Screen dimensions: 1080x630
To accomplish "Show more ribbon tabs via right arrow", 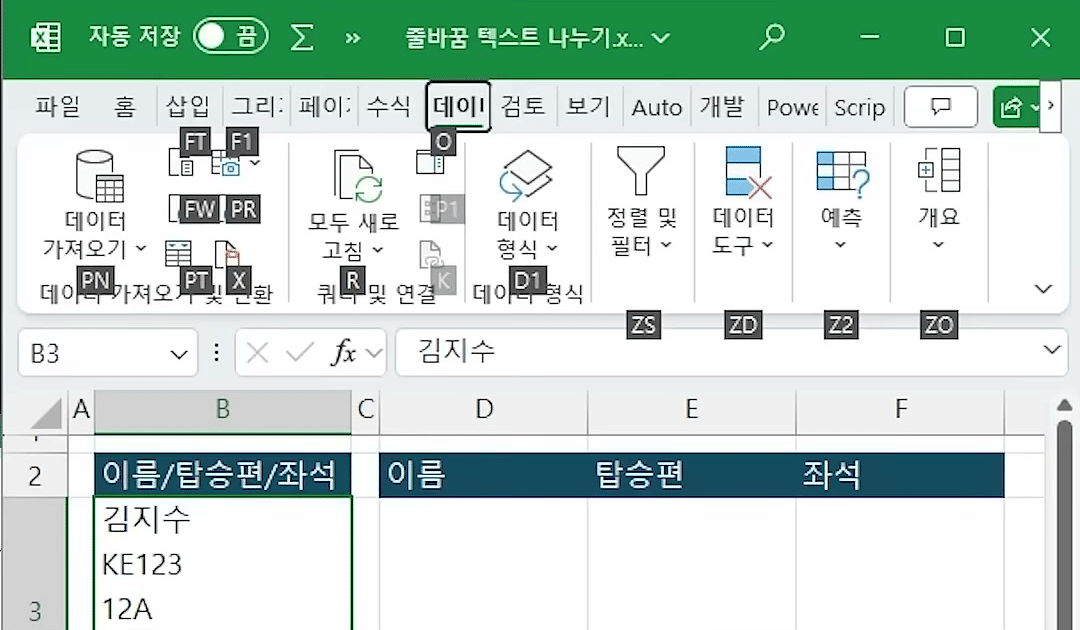I will click(1050, 106).
